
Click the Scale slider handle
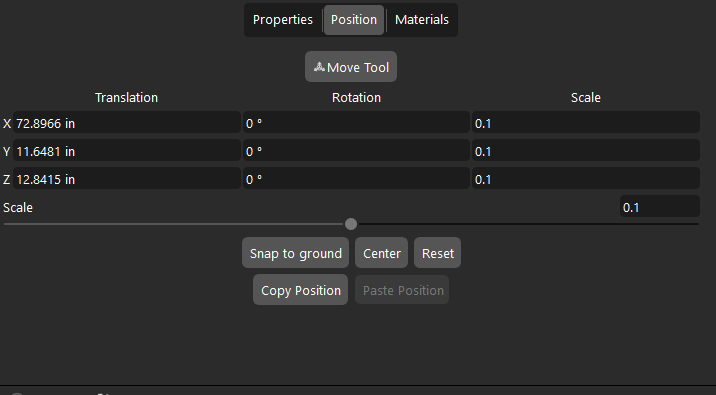(x=351, y=224)
